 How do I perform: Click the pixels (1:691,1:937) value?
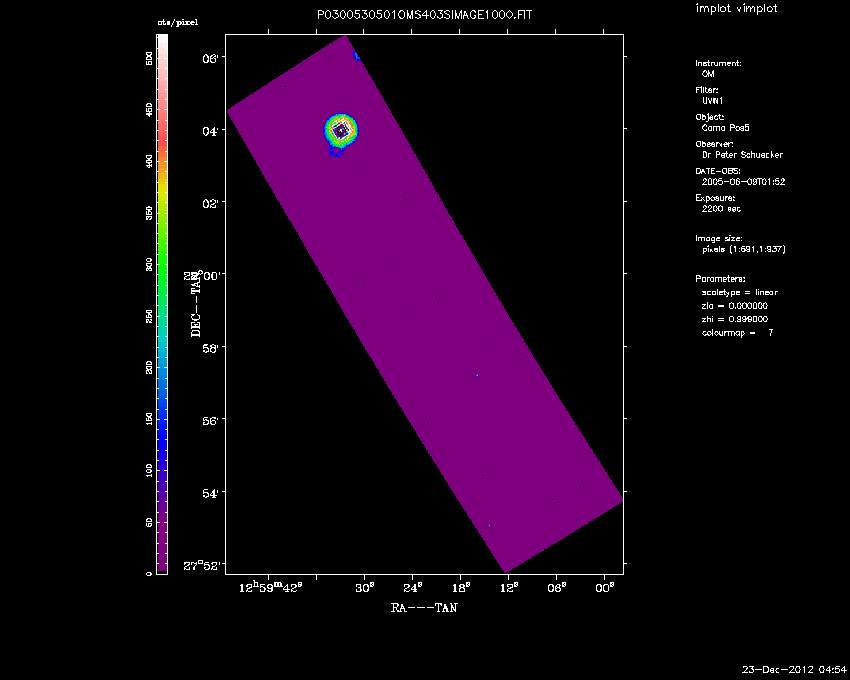tap(744, 249)
